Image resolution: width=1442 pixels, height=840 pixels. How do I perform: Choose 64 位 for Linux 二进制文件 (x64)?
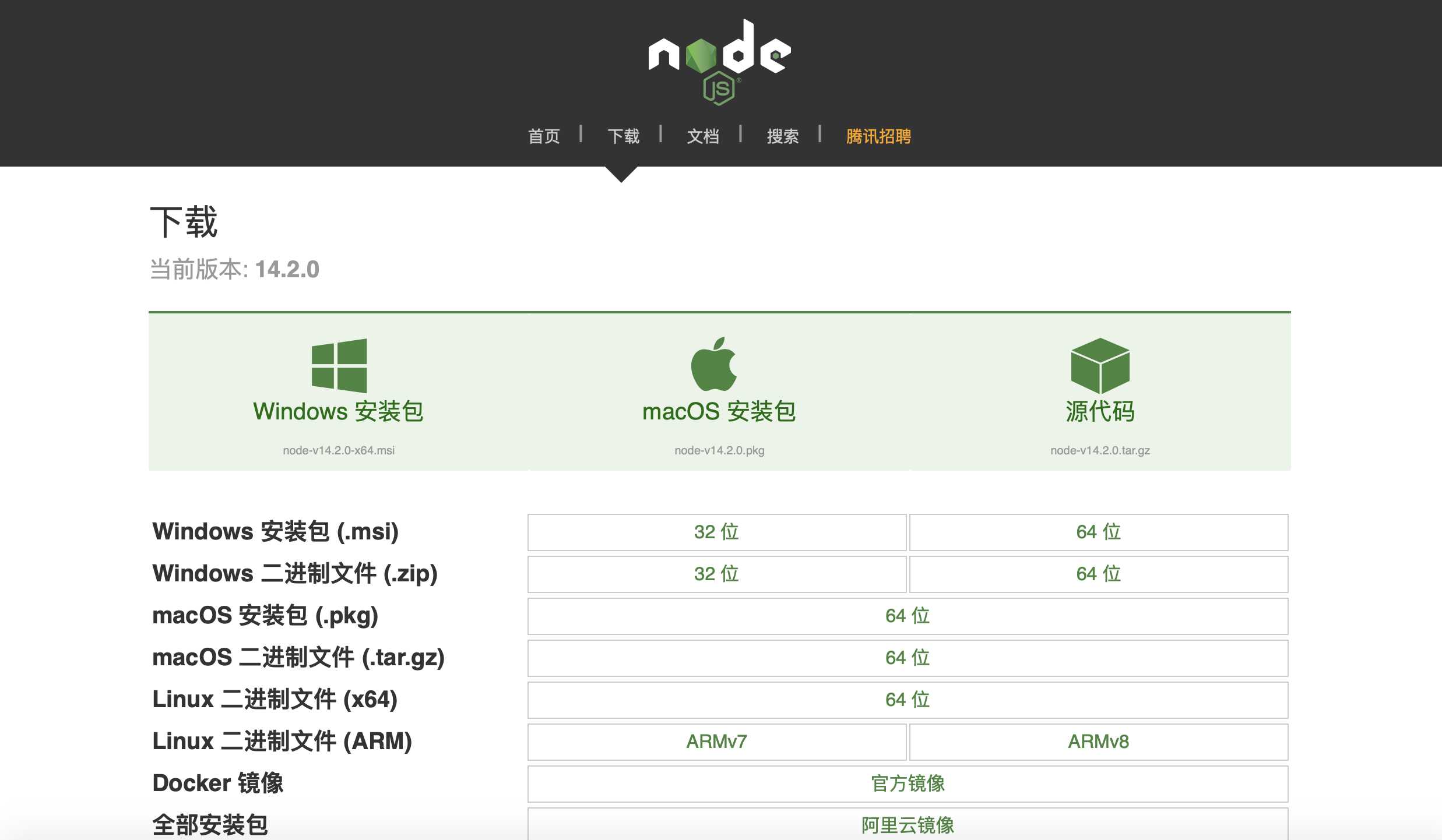click(908, 700)
